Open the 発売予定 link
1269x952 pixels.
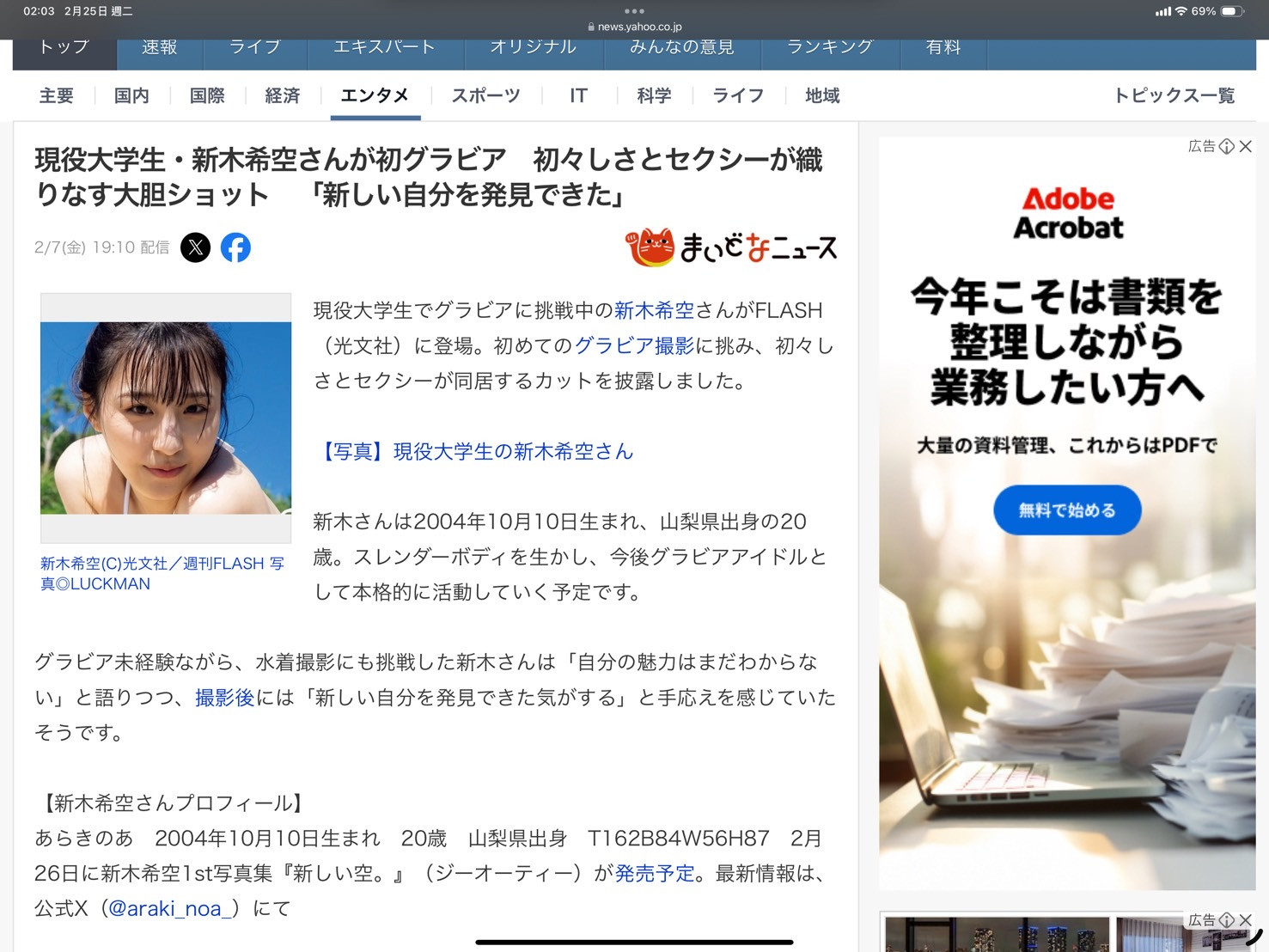point(655,874)
